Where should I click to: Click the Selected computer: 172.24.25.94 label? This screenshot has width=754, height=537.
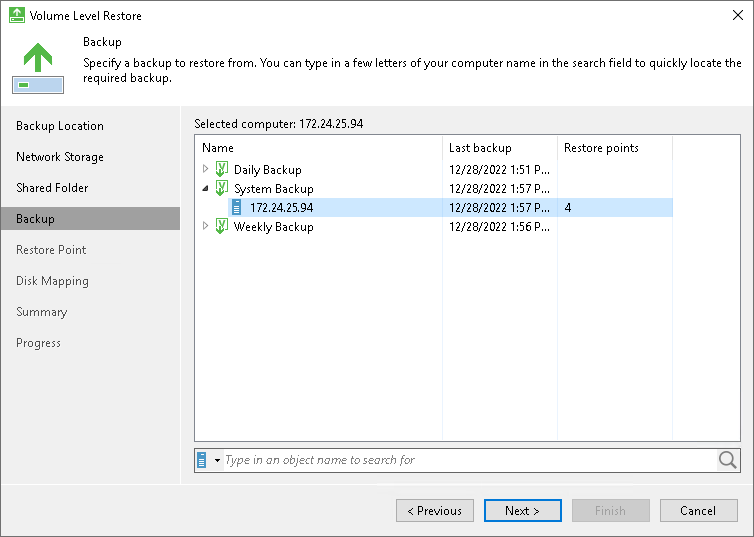(x=278, y=124)
